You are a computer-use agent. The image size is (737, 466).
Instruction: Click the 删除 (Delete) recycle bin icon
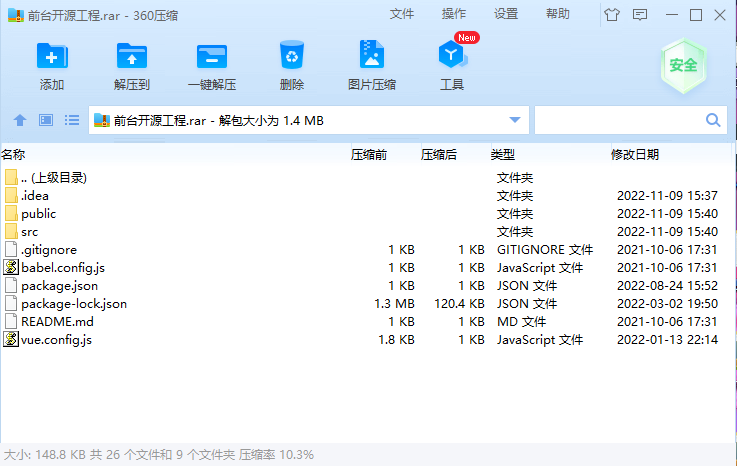(x=292, y=55)
